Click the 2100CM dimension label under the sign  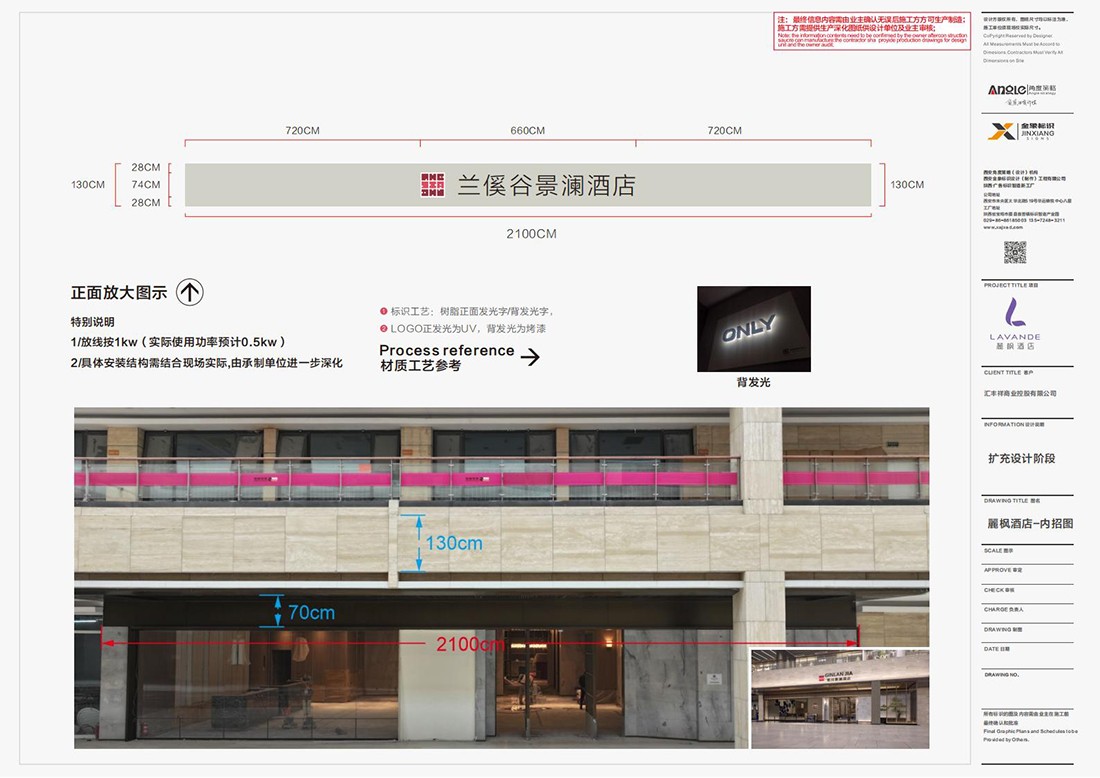(x=530, y=234)
